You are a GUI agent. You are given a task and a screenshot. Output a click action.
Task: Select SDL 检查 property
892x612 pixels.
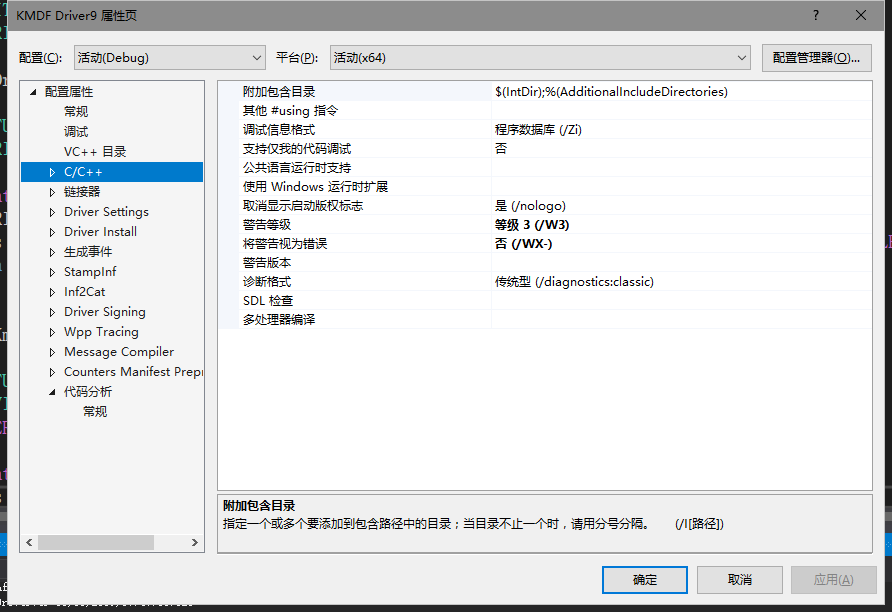point(268,300)
